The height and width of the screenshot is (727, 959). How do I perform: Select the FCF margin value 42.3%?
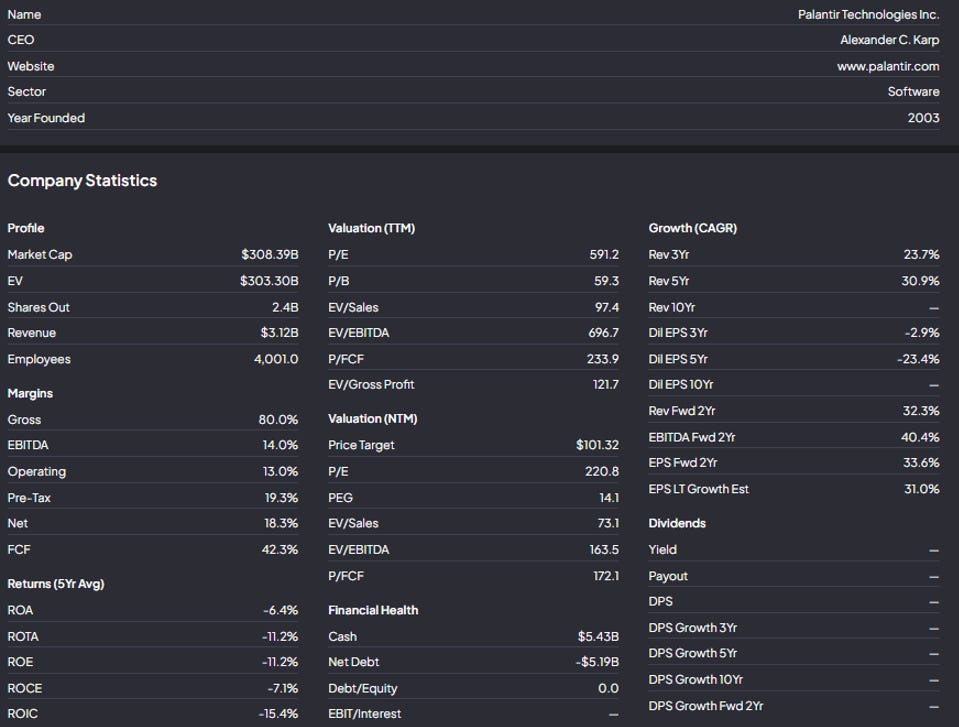(280, 550)
